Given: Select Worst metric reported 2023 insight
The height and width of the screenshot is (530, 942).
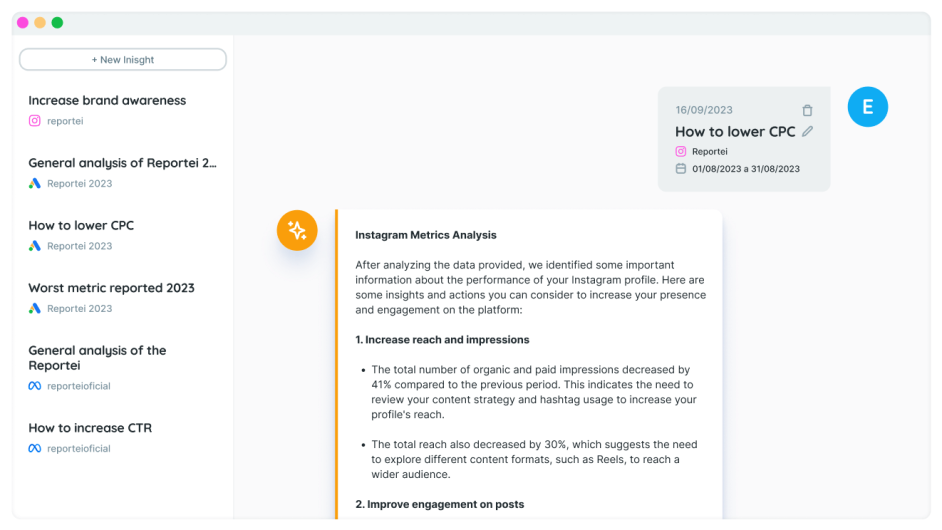Looking at the screenshot, I should tap(111, 288).
